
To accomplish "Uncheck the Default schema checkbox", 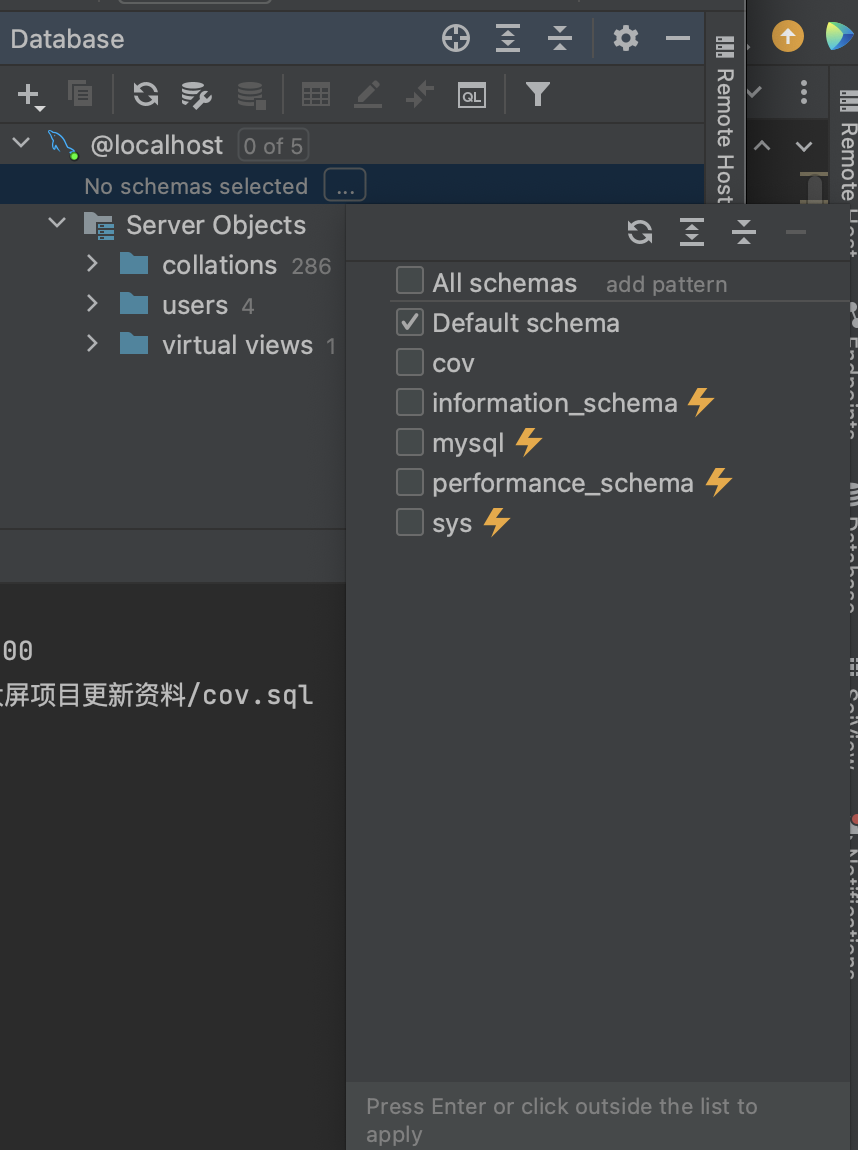I will [x=409, y=322].
